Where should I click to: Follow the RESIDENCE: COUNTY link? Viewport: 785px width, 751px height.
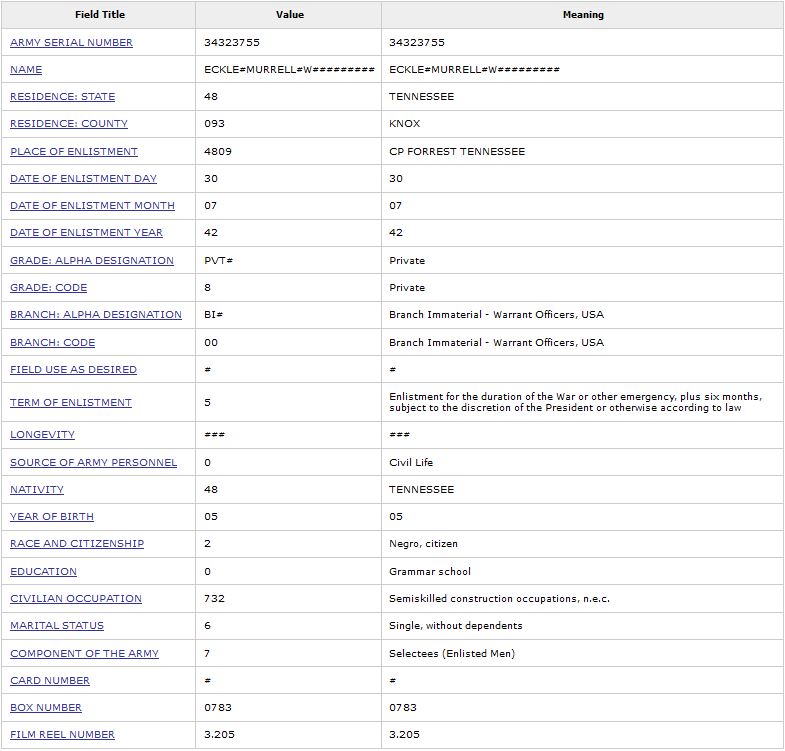pos(69,124)
